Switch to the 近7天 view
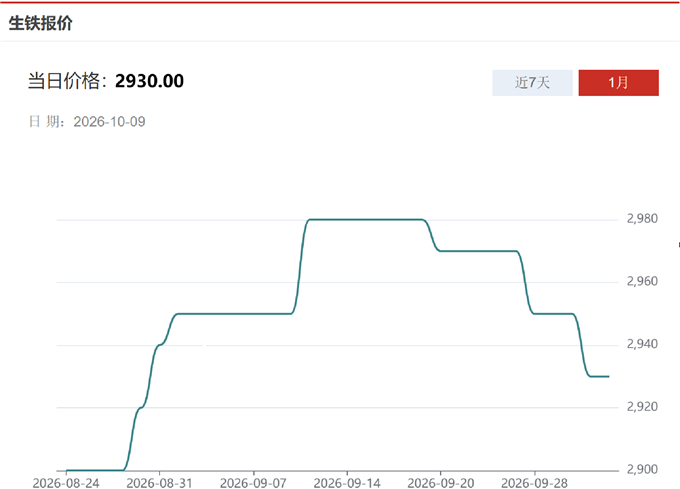The width and height of the screenshot is (680, 489). (x=532, y=82)
